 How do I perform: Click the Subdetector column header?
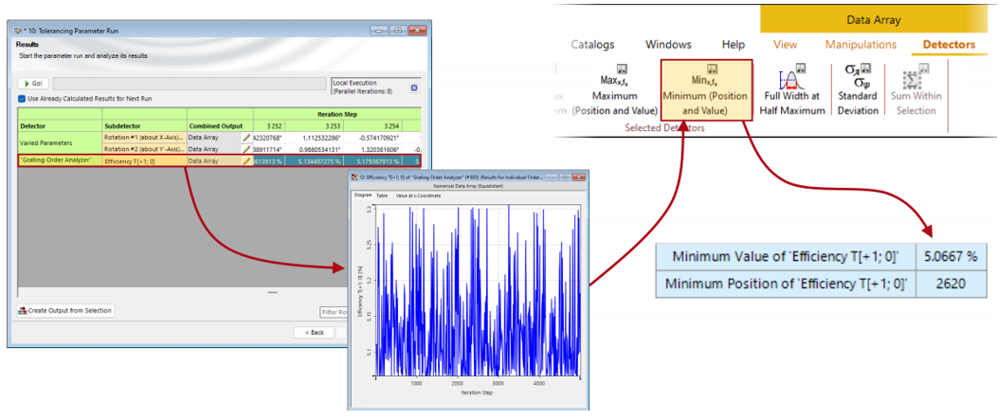(144, 125)
